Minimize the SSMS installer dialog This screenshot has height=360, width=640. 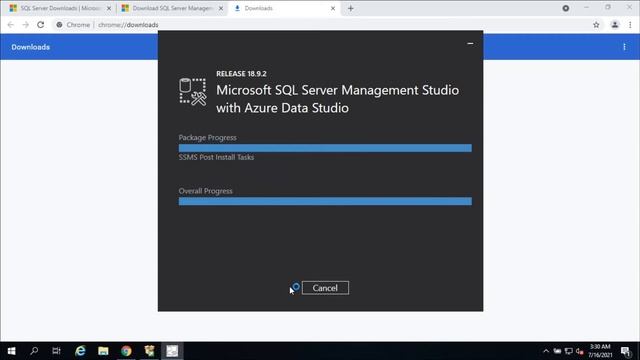tap(470, 43)
